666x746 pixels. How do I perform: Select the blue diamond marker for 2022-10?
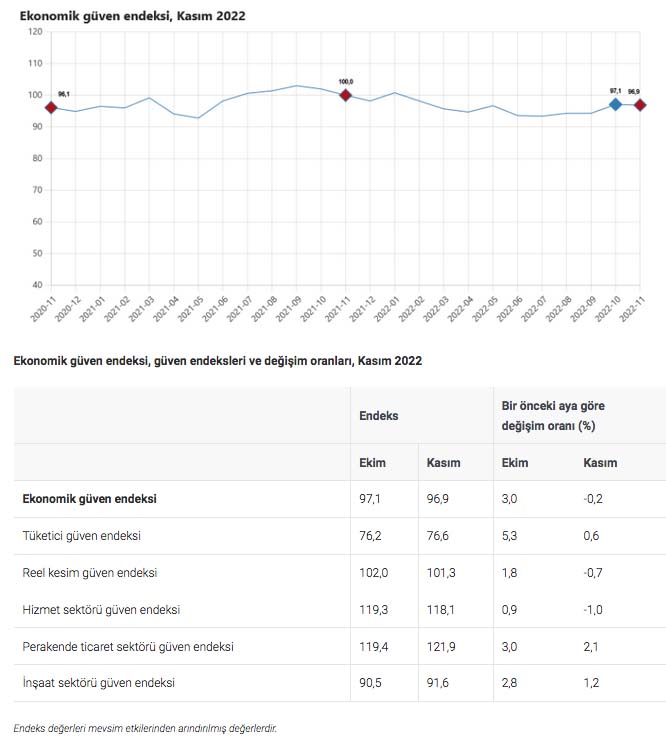pyautogui.click(x=616, y=104)
